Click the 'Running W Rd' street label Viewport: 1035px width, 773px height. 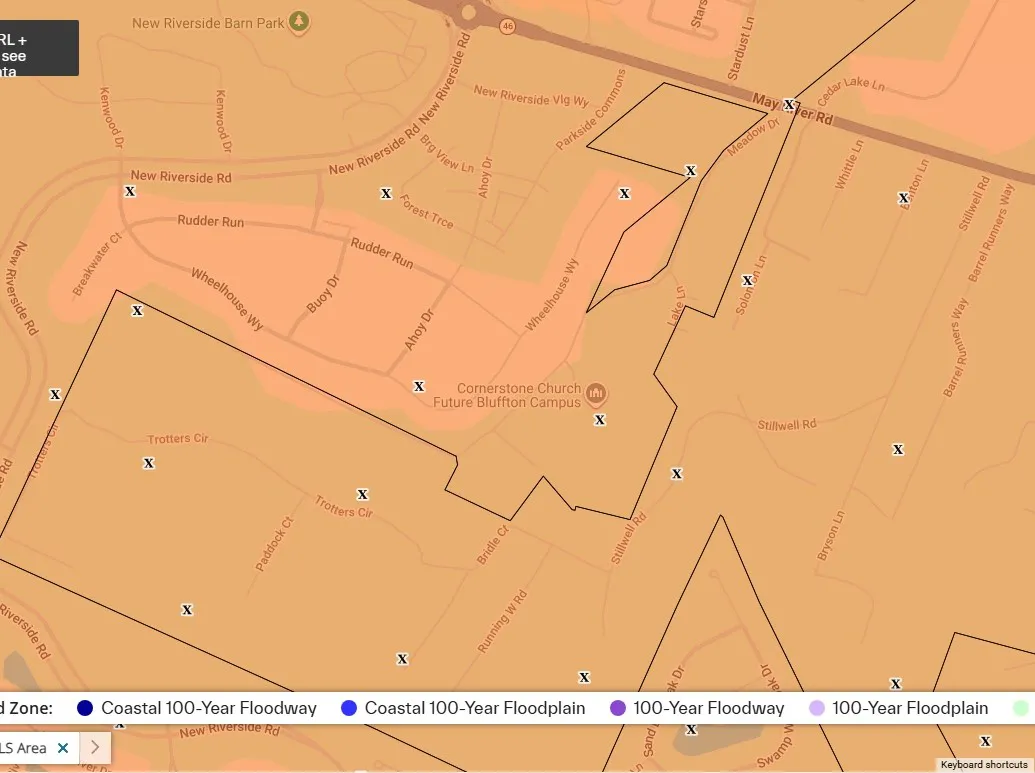(502, 621)
